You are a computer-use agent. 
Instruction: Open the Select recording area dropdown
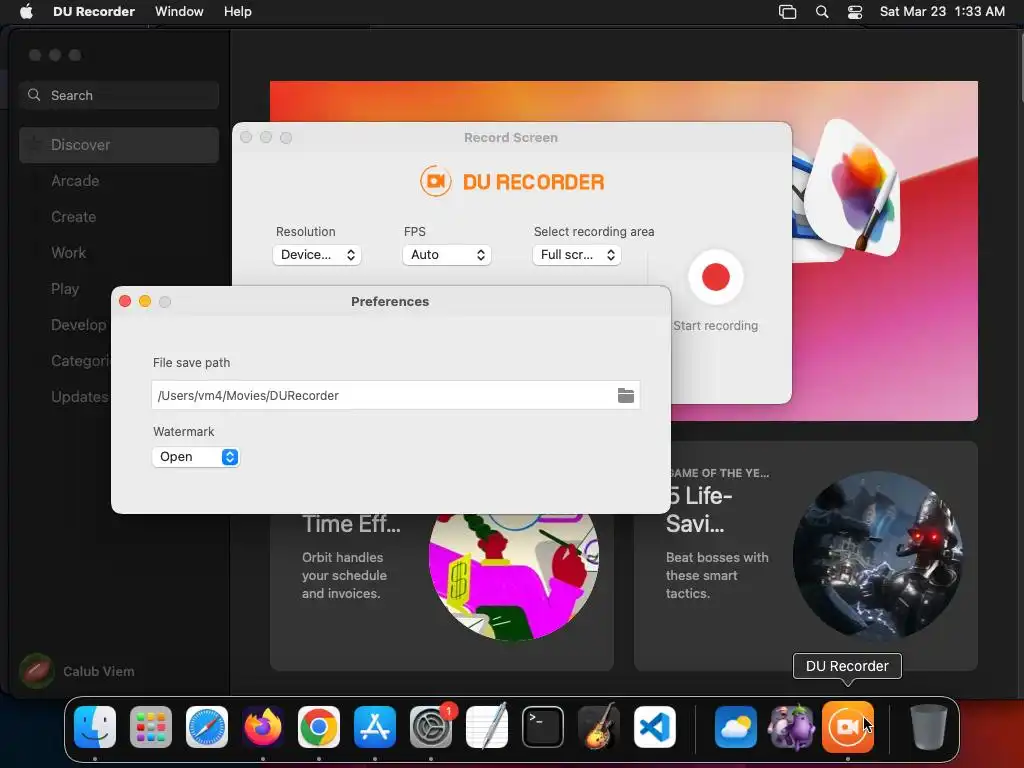(x=577, y=255)
